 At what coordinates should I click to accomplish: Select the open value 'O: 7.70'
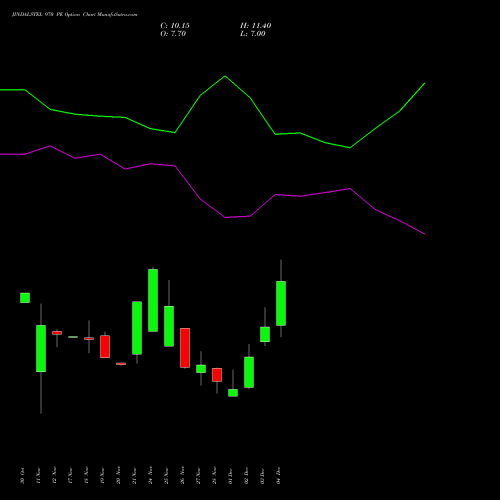pyautogui.click(x=173, y=34)
